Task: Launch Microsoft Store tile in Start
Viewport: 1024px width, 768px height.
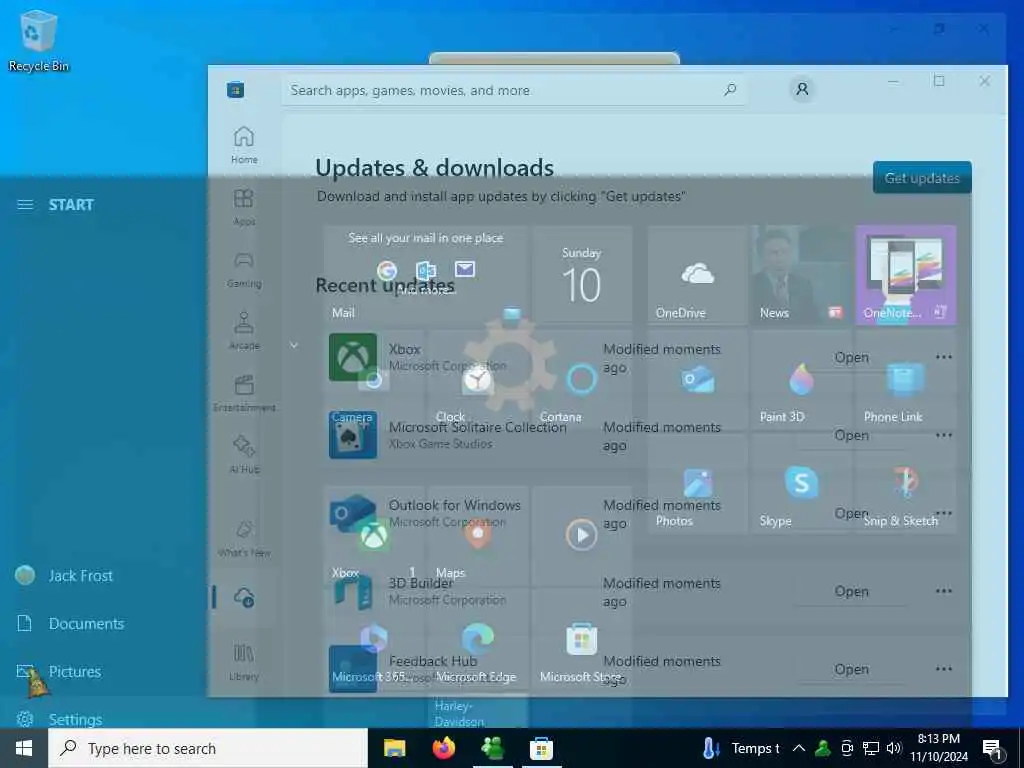Action: click(x=581, y=640)
